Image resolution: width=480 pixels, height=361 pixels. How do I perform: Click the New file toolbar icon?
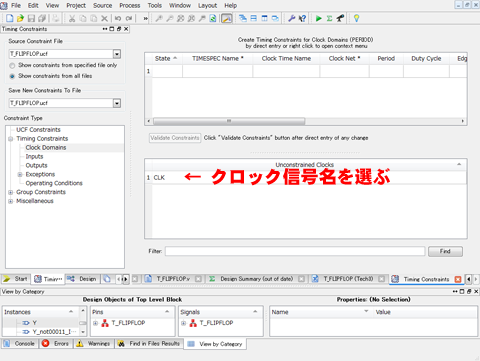click(x=10, y=18)
